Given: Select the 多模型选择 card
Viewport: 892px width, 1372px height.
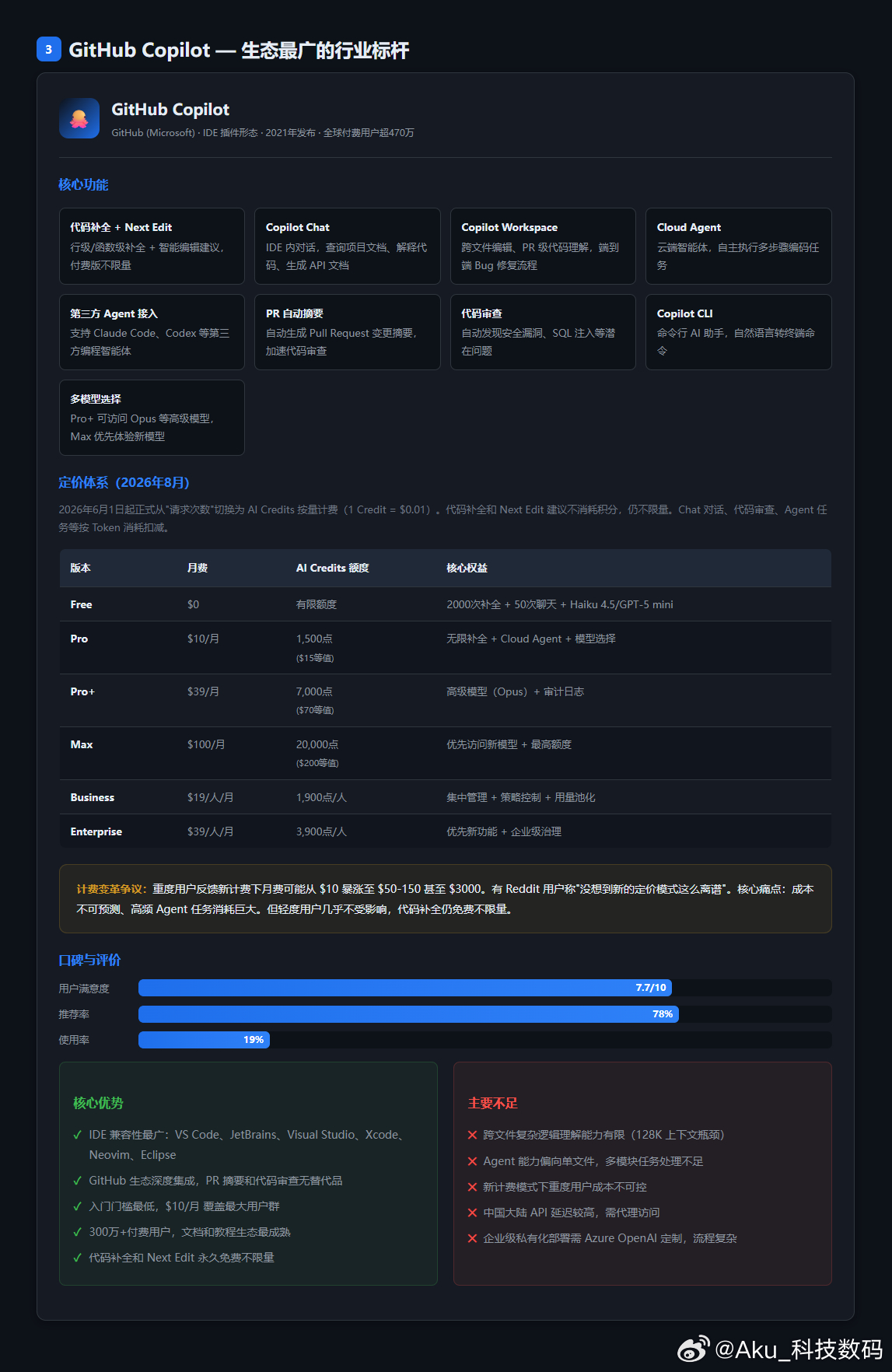Looking at the screenshot, I should 152,418.
